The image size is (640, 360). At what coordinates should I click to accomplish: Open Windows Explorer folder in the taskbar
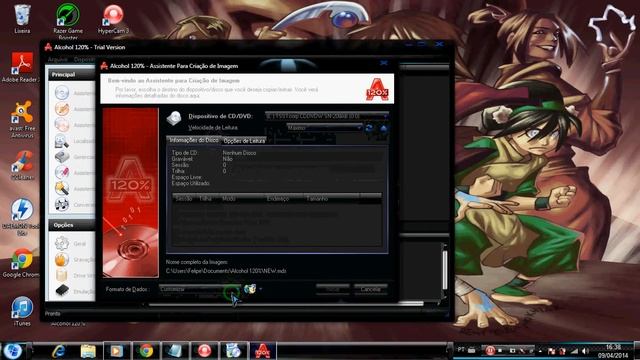(x=88, y=351)
